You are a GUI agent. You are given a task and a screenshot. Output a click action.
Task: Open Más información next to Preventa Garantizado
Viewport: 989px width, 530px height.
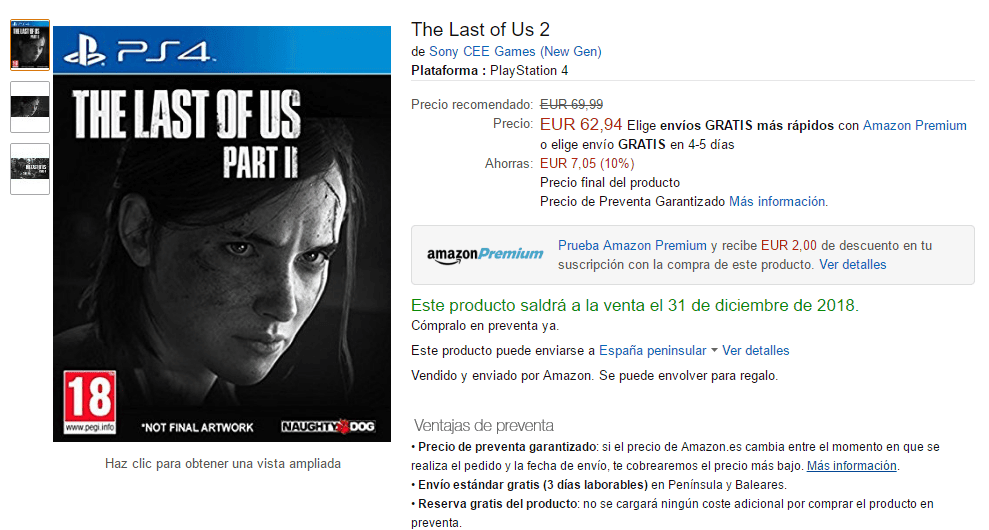coord(777,201)
